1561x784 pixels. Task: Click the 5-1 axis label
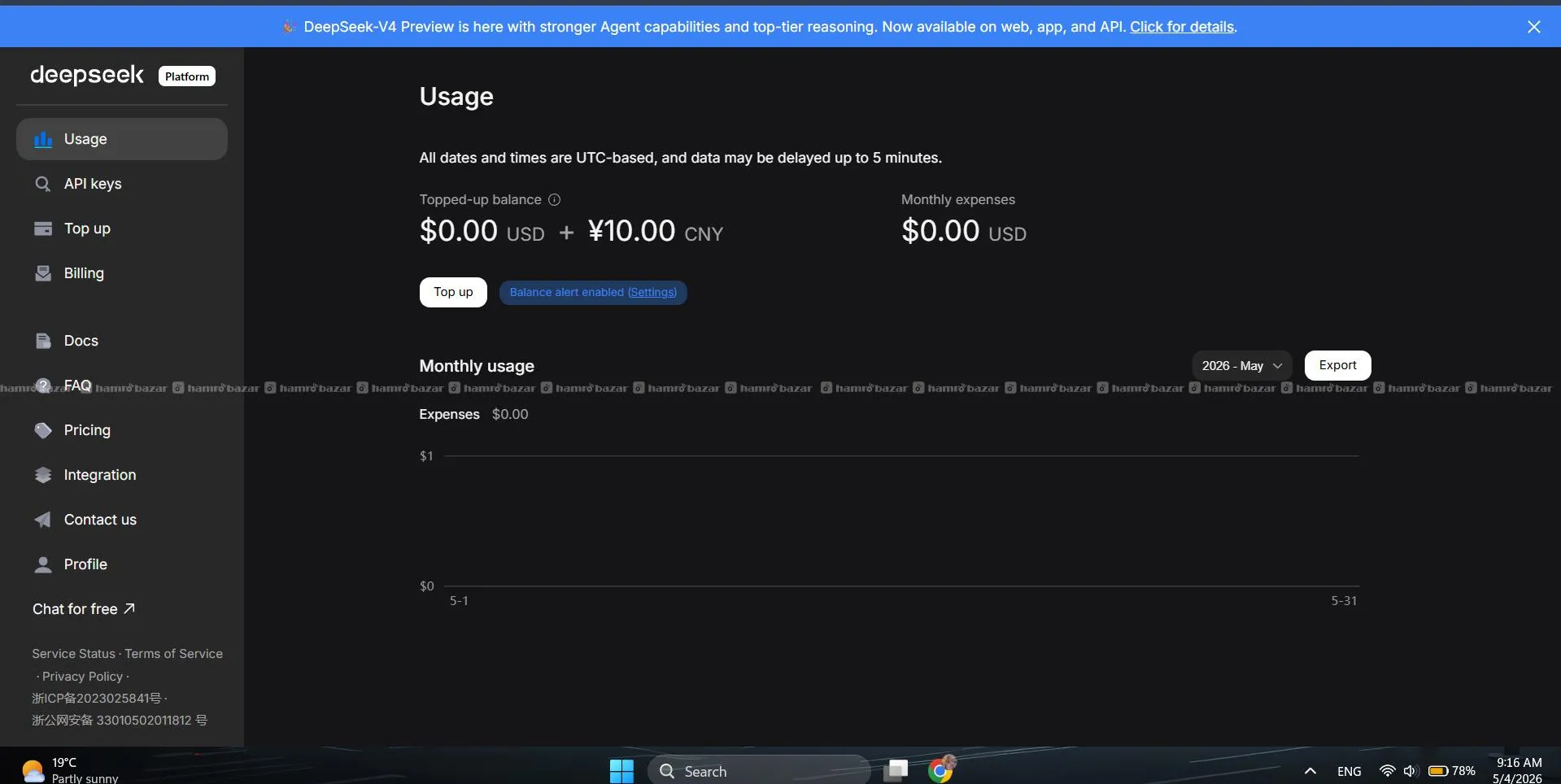tap(459, 601)
